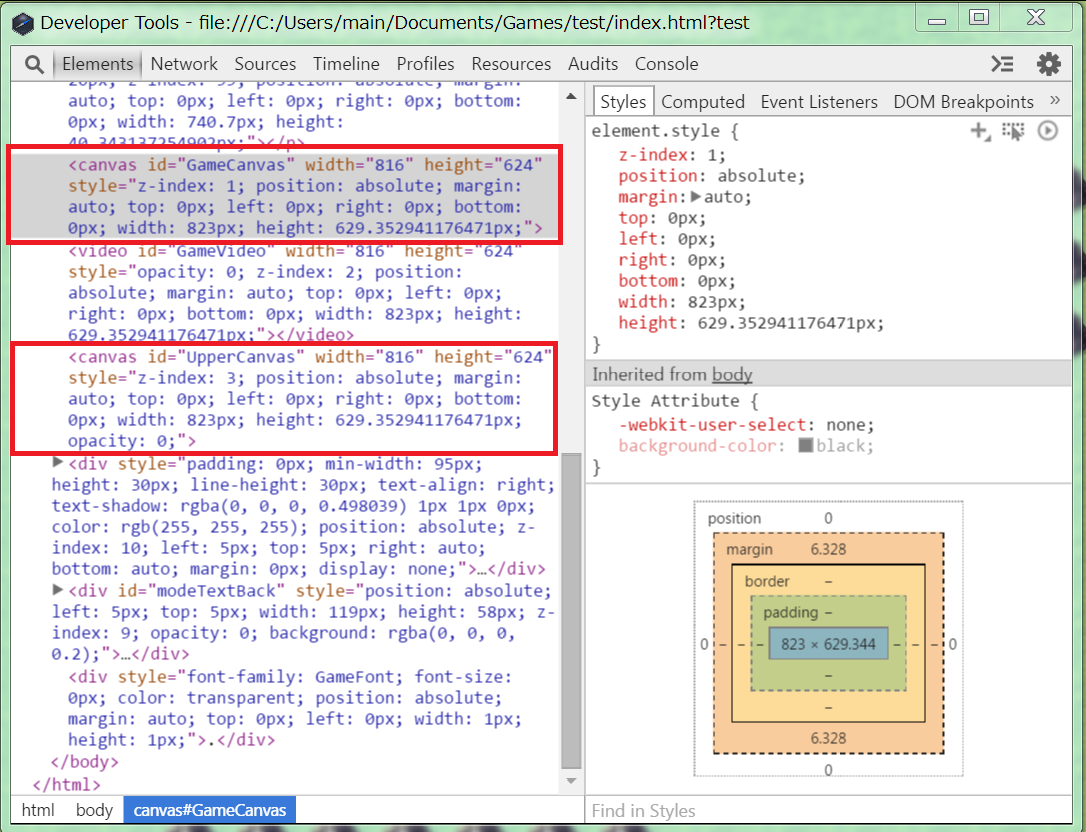The image size is (1086, 832).
Task: Switch to the Network tab
Action: coord(184,64)
